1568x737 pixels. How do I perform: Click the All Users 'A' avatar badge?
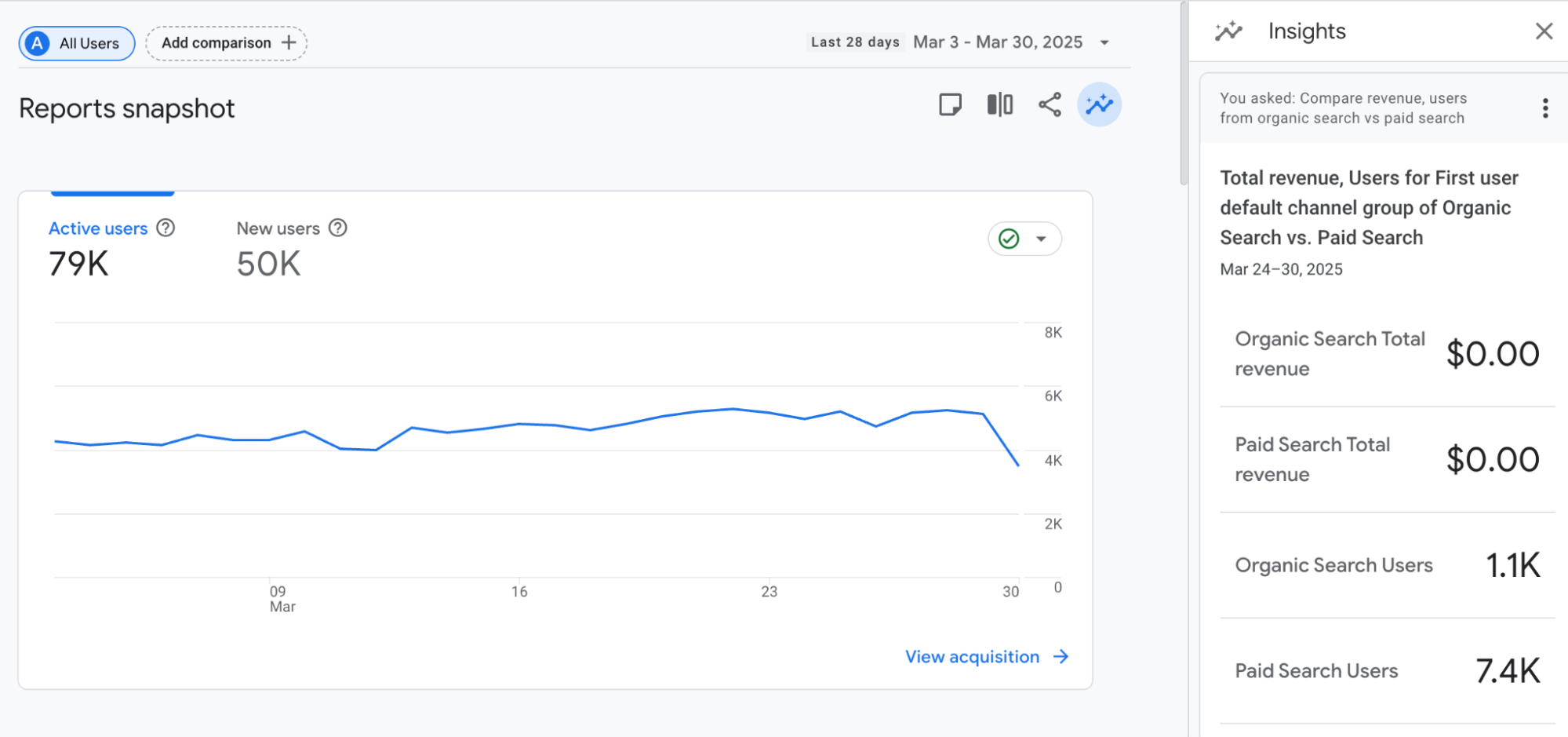tap(37, 43)
